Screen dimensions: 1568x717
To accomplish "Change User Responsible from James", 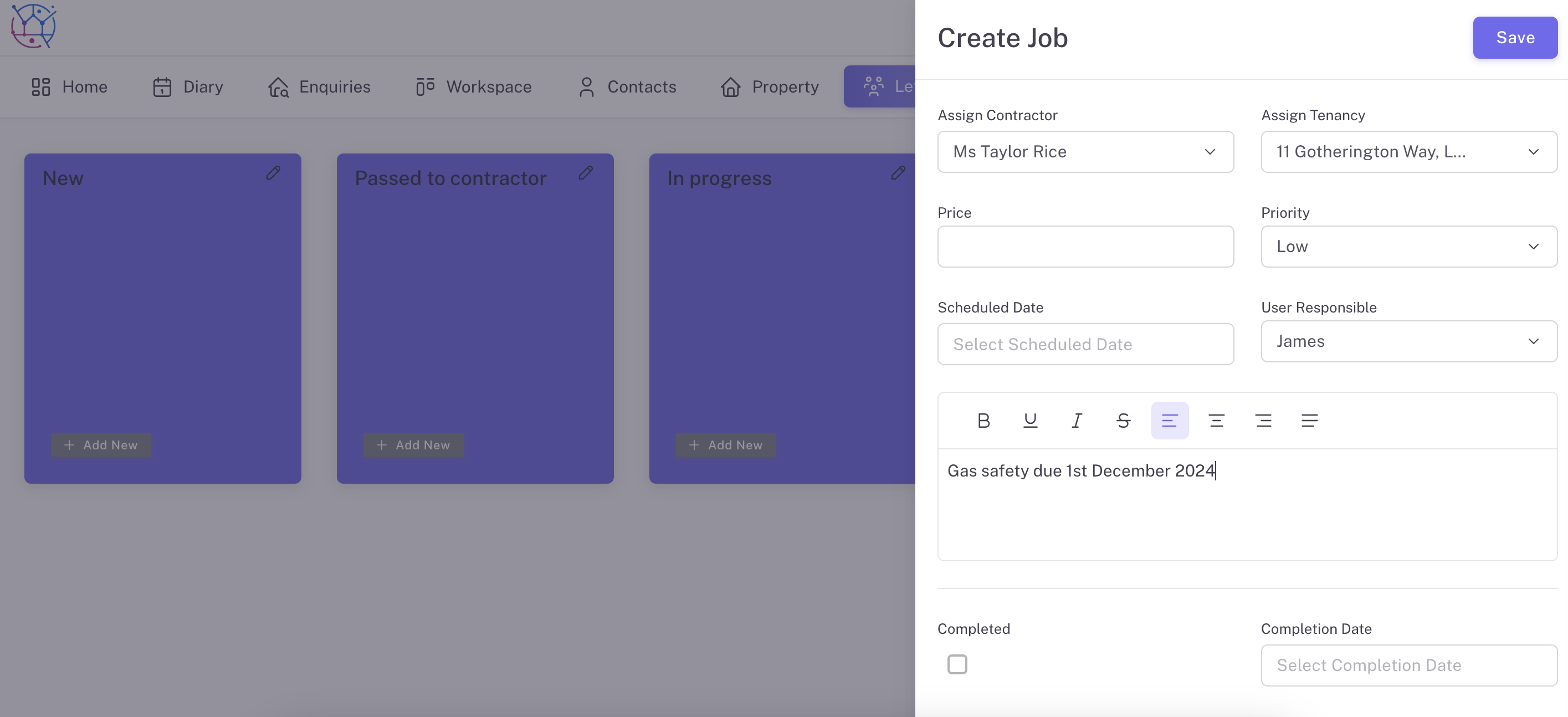I will pyautogui.click(x=1408, y=341).
